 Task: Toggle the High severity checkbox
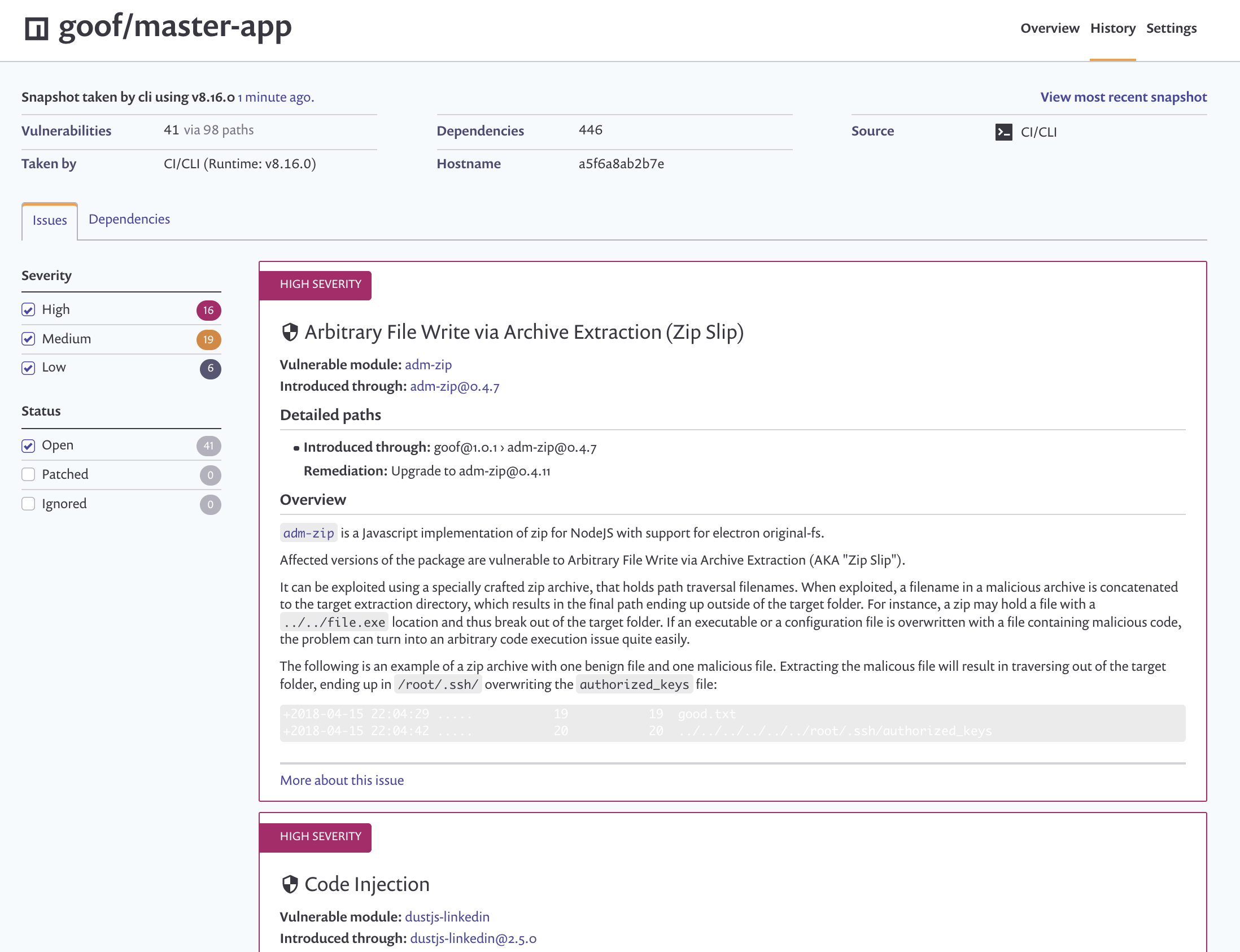pyautogui.click(x=29, y=309)
